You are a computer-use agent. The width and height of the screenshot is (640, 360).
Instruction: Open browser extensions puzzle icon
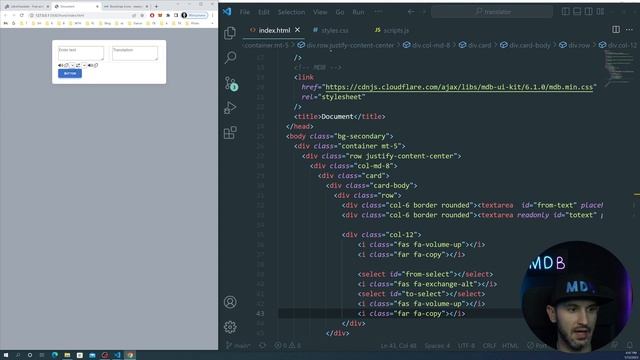(168, 15)
